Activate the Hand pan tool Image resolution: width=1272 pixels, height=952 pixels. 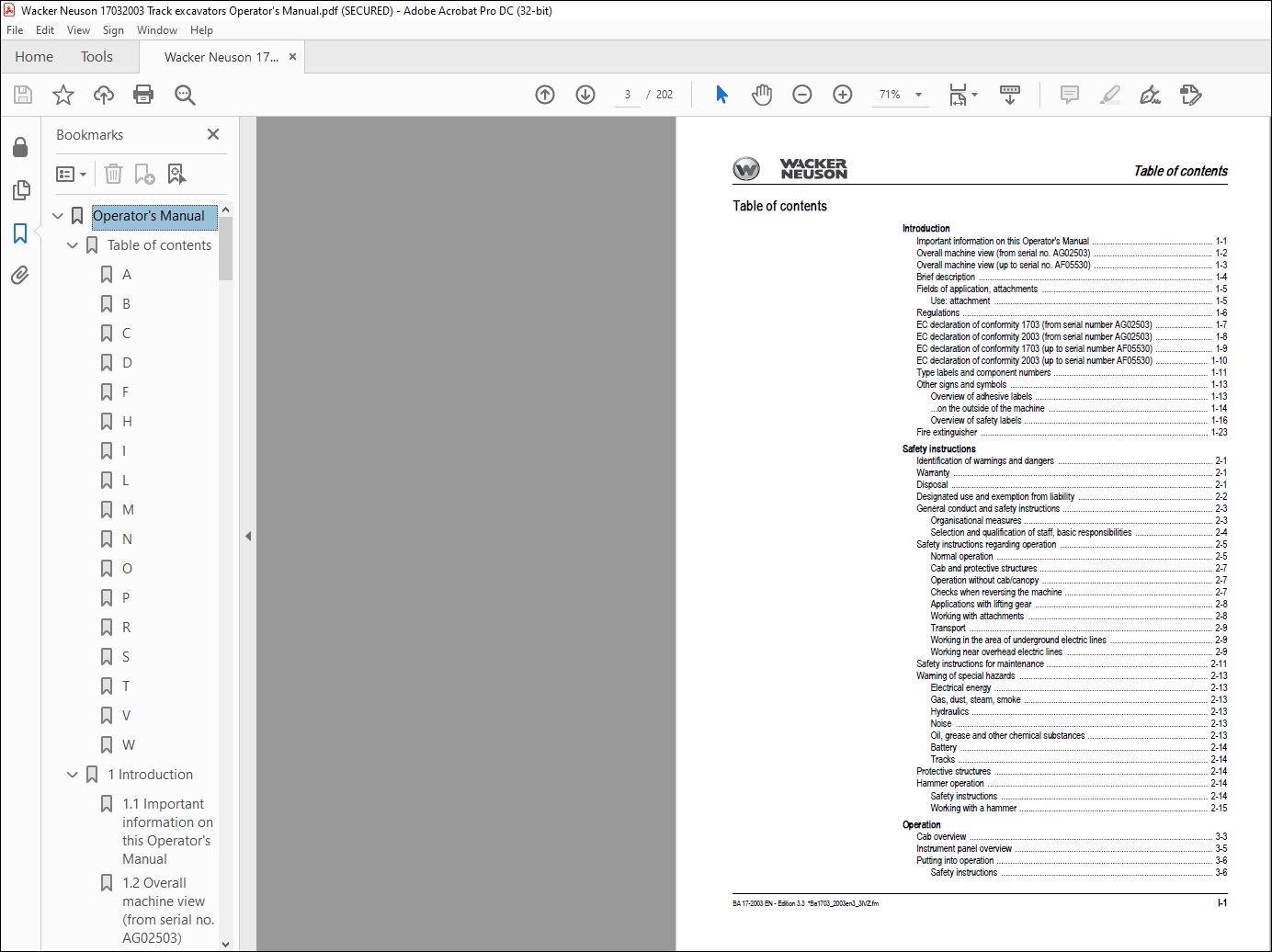click(x=762, y=95)
